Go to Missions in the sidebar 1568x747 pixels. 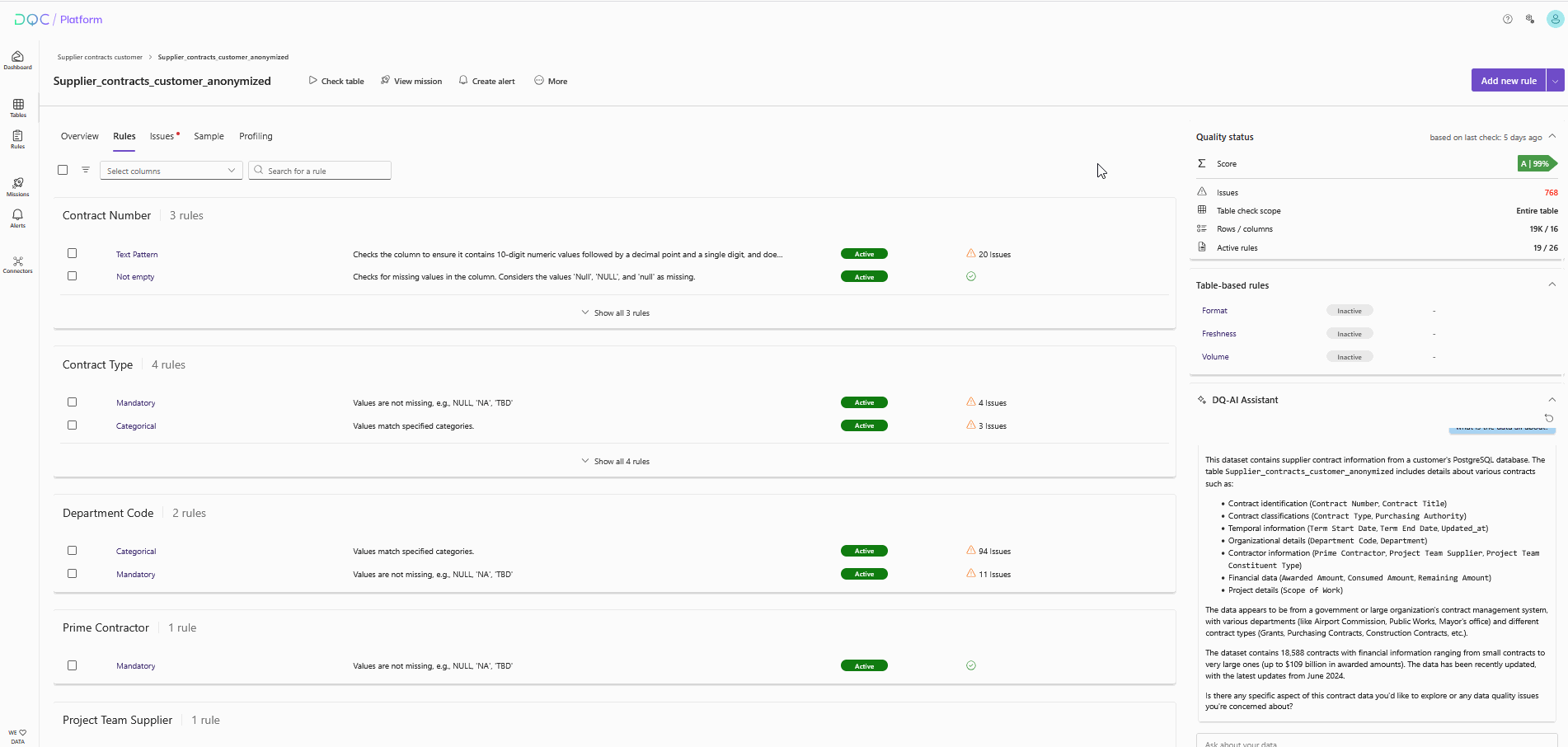(x=18, y=186)
